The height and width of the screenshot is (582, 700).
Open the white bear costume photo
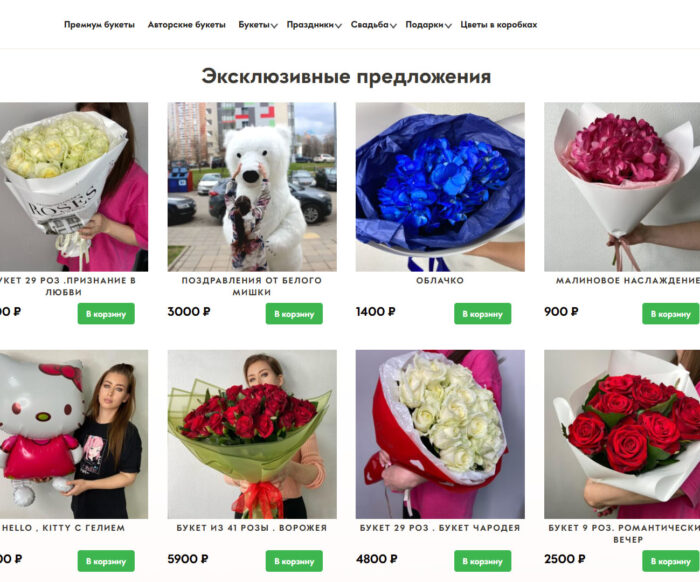(x=252, y=187)
